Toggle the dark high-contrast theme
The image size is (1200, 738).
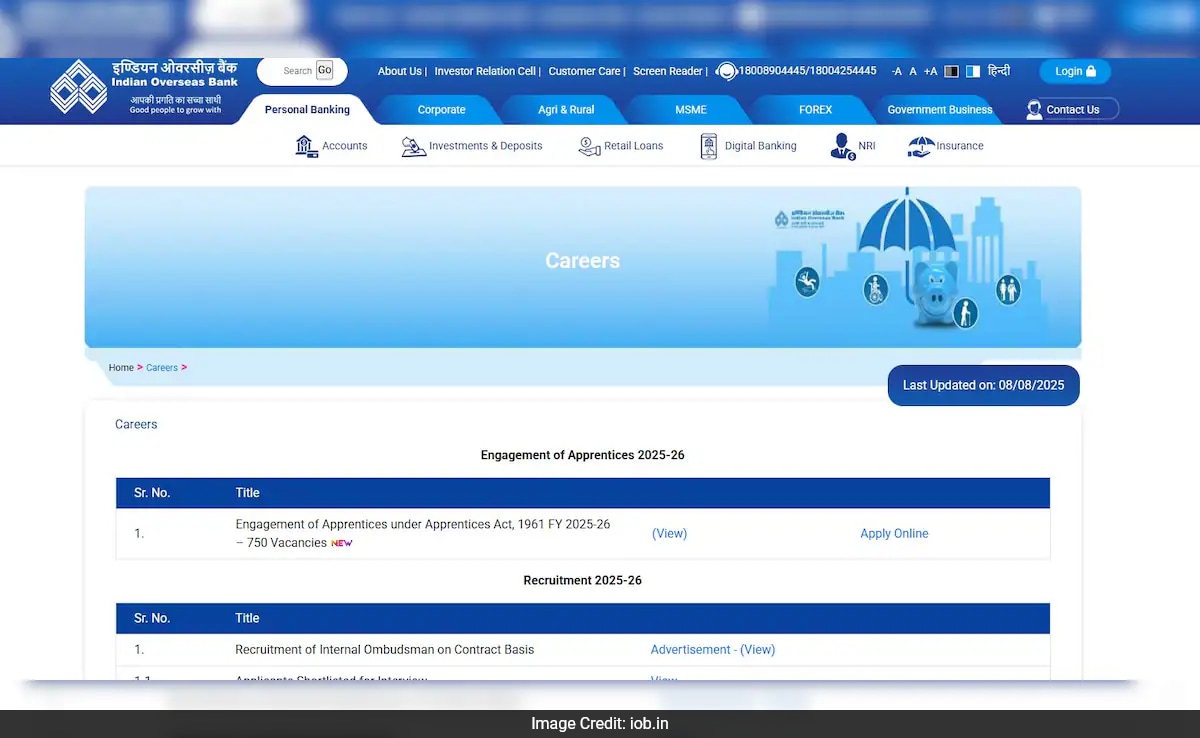[951, 71]
